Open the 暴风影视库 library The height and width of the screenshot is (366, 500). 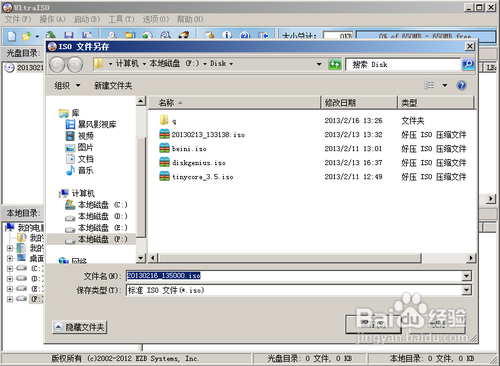(x=91, y=124)
